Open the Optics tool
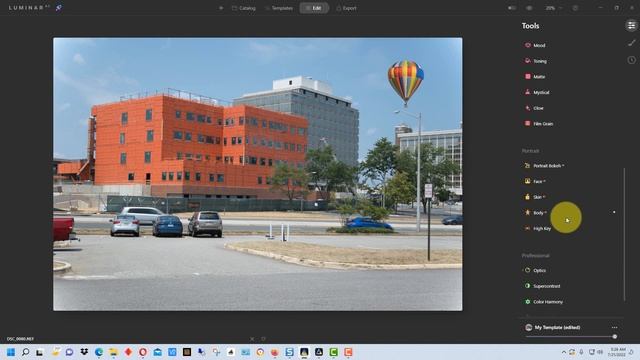 click(535, 270)
